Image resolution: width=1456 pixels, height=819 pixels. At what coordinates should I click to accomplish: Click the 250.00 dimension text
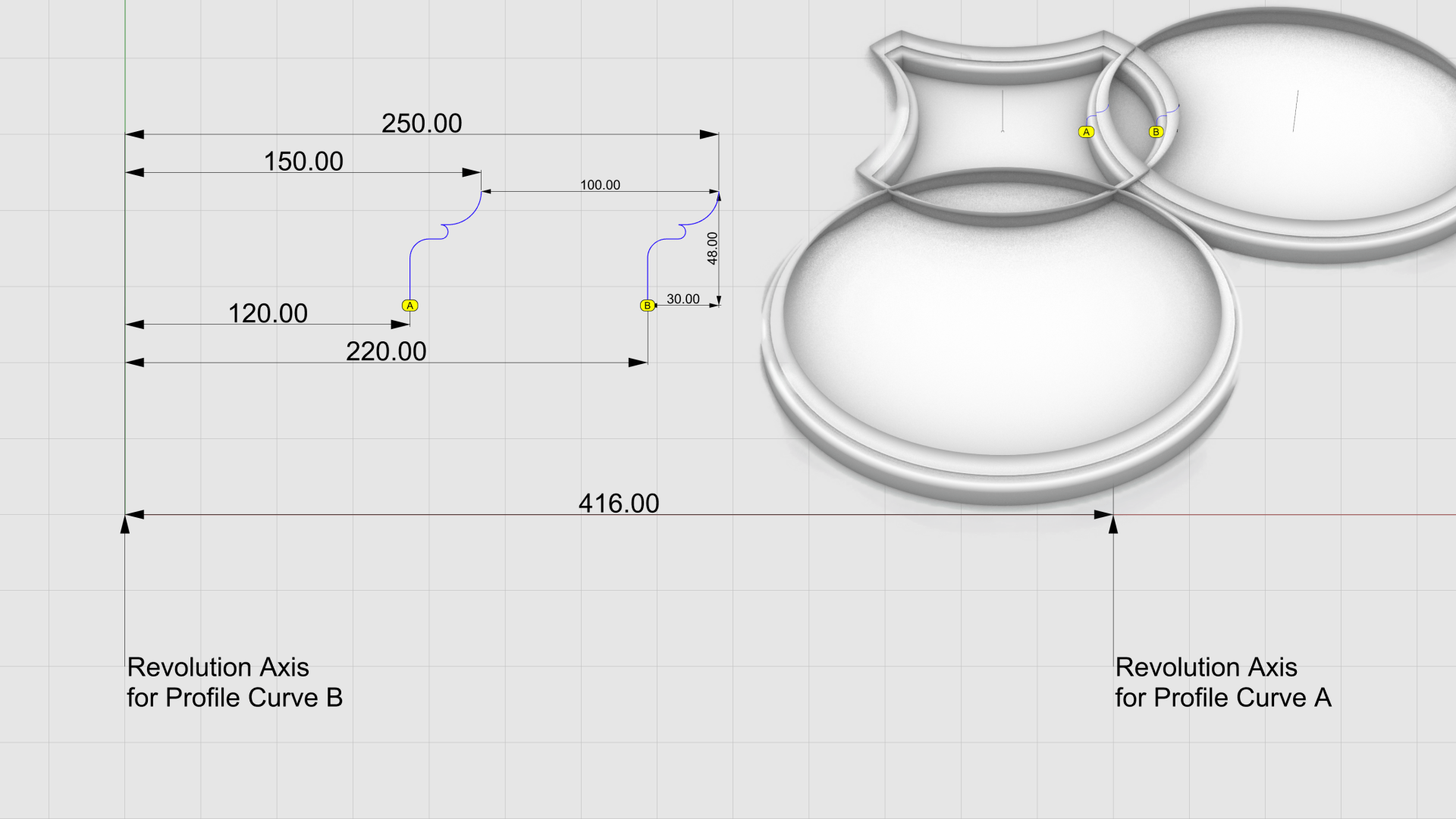click(422, 124)
